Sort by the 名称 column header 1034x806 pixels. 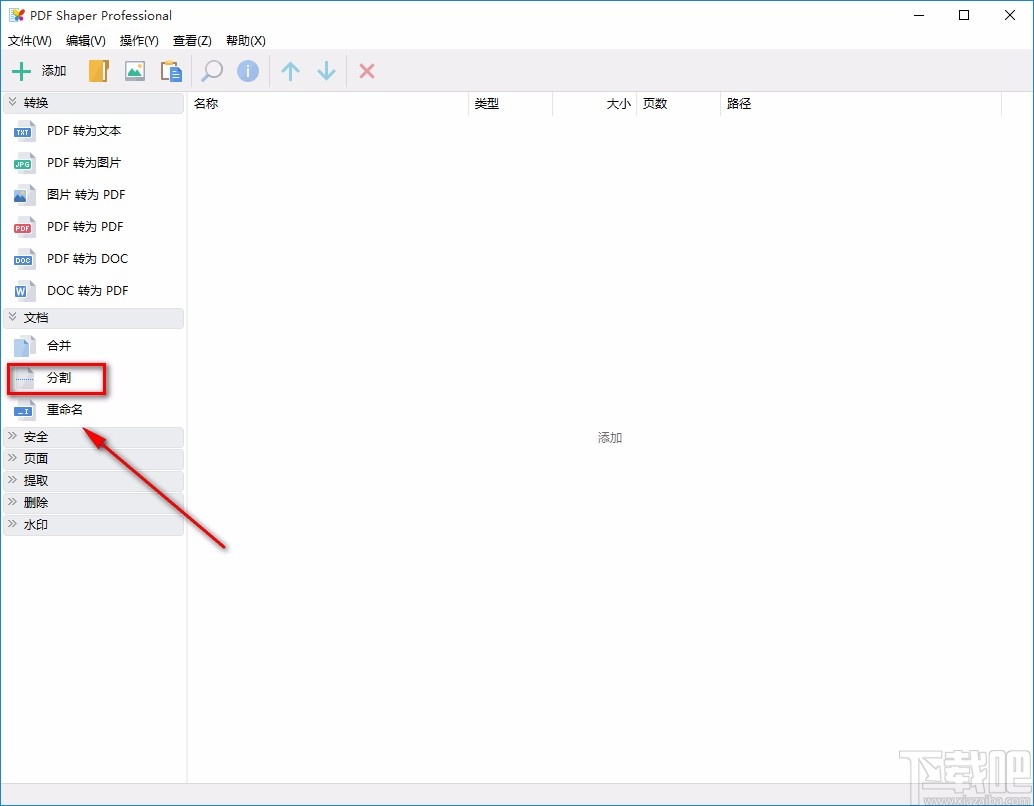pyautogui.click(x=328, y=104)
